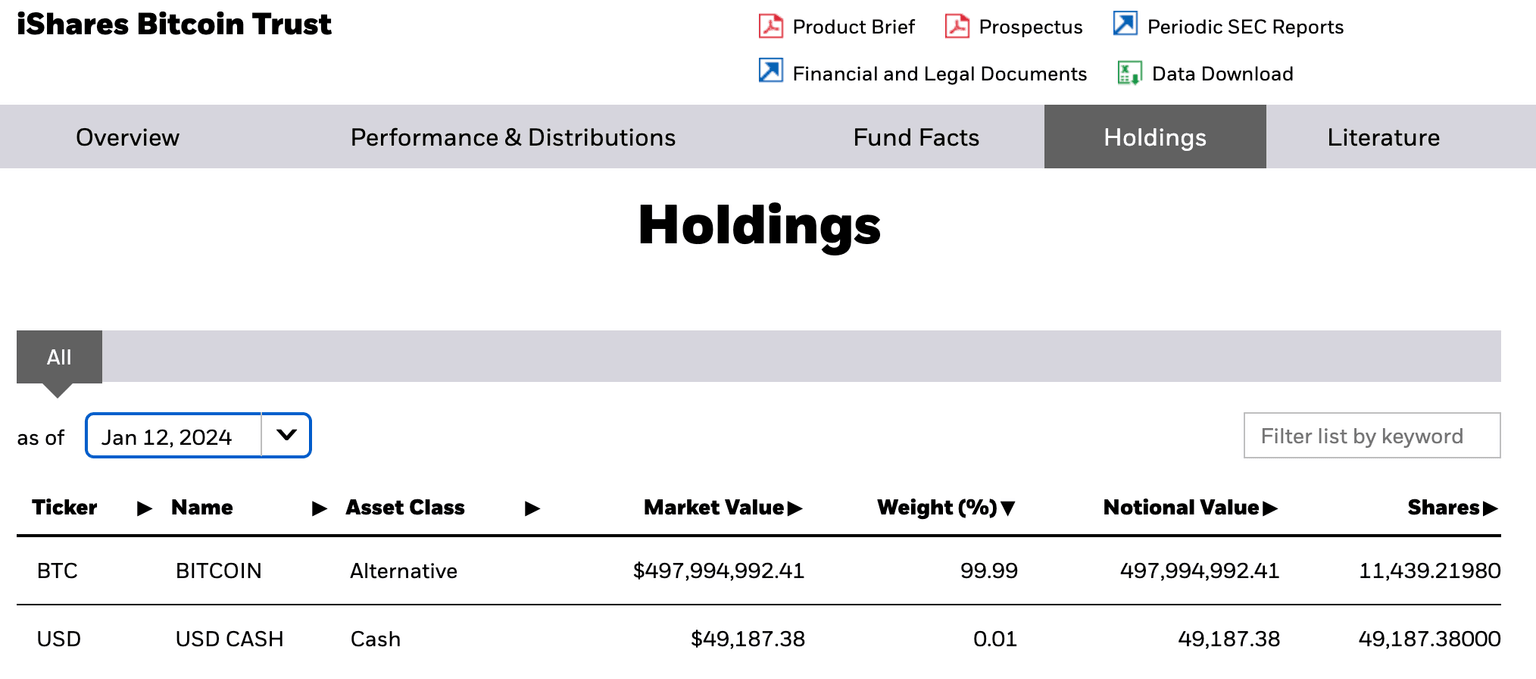Sort holdings by Weight (%) descending arrow
The height and width of the screenshot is (679, 1536).
[1007, 508]
